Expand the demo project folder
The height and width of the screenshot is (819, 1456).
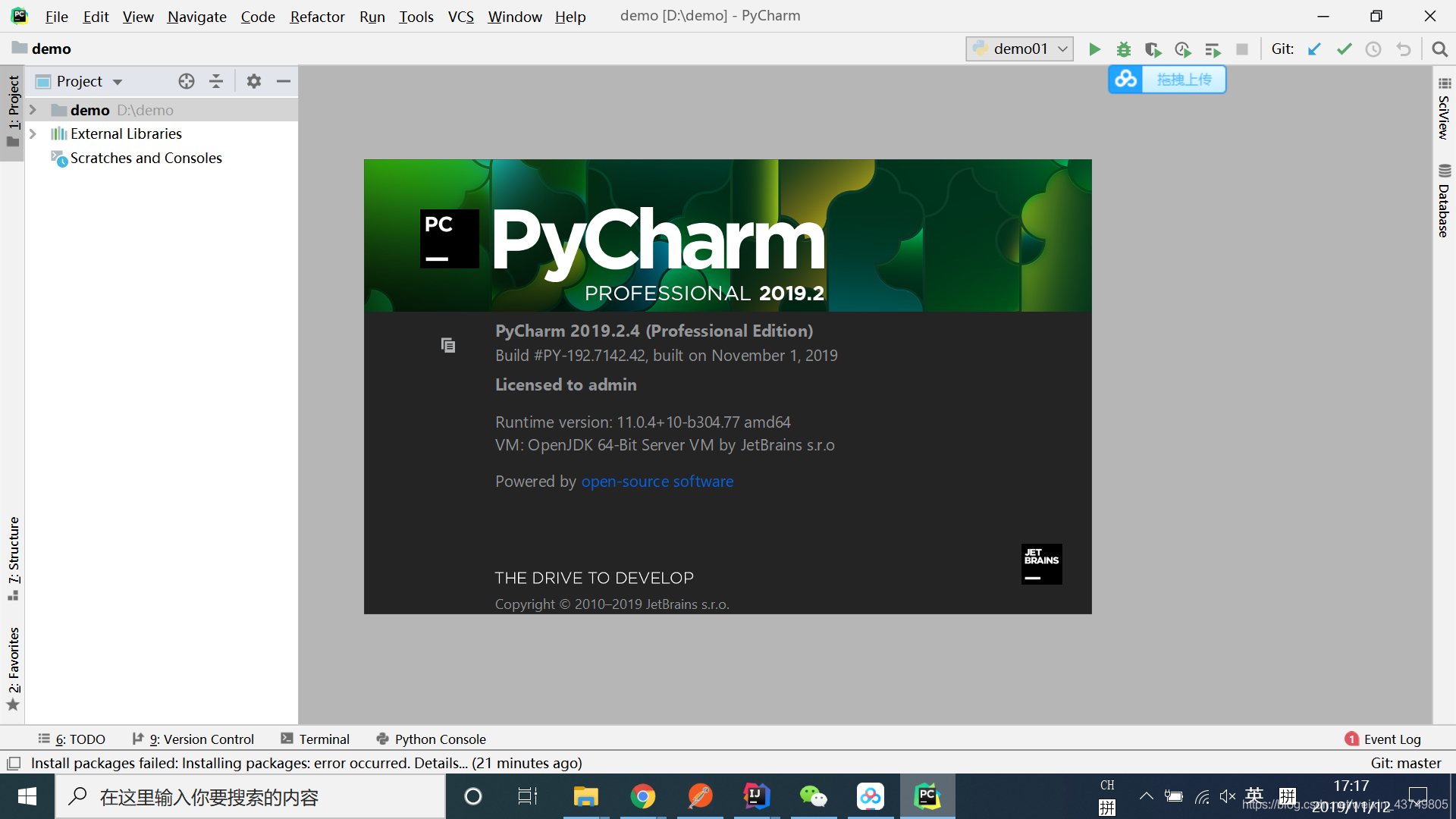coord(33,110)
